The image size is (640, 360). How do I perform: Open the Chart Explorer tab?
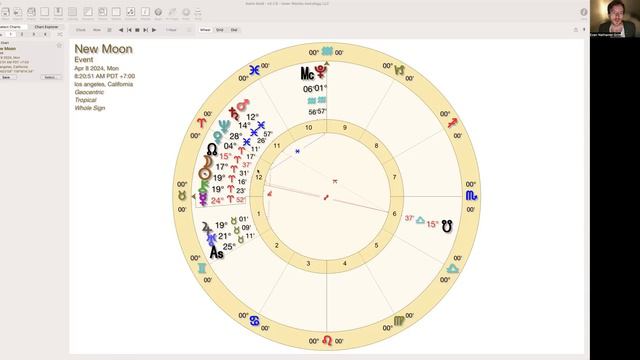(47, 27)
